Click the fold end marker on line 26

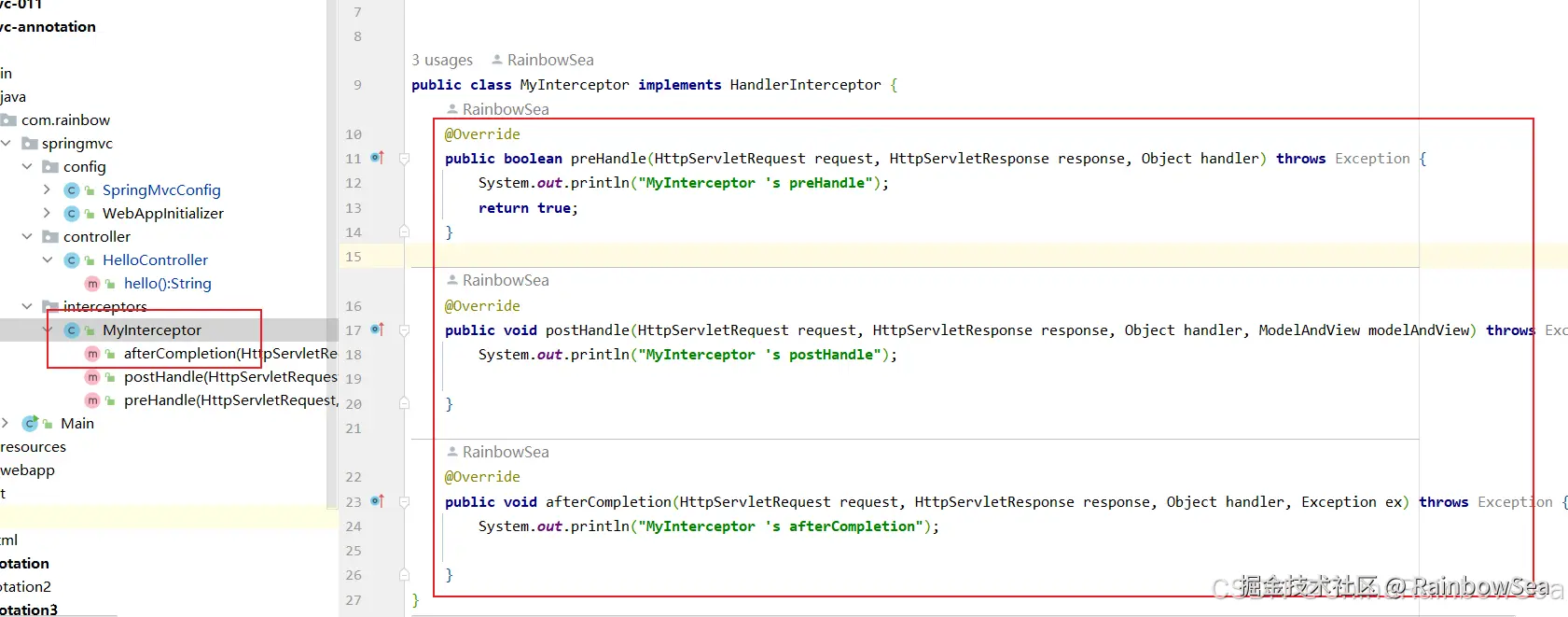coord(404,575)
